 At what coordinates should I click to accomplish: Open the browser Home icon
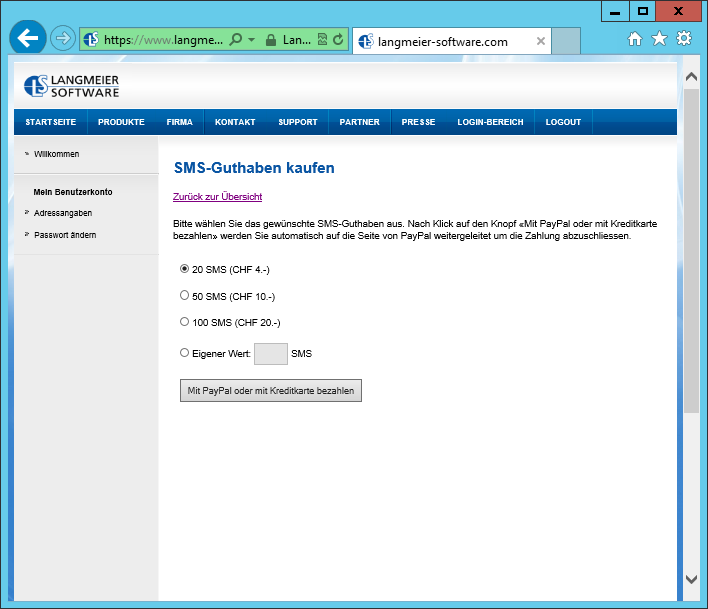point(635,39)
